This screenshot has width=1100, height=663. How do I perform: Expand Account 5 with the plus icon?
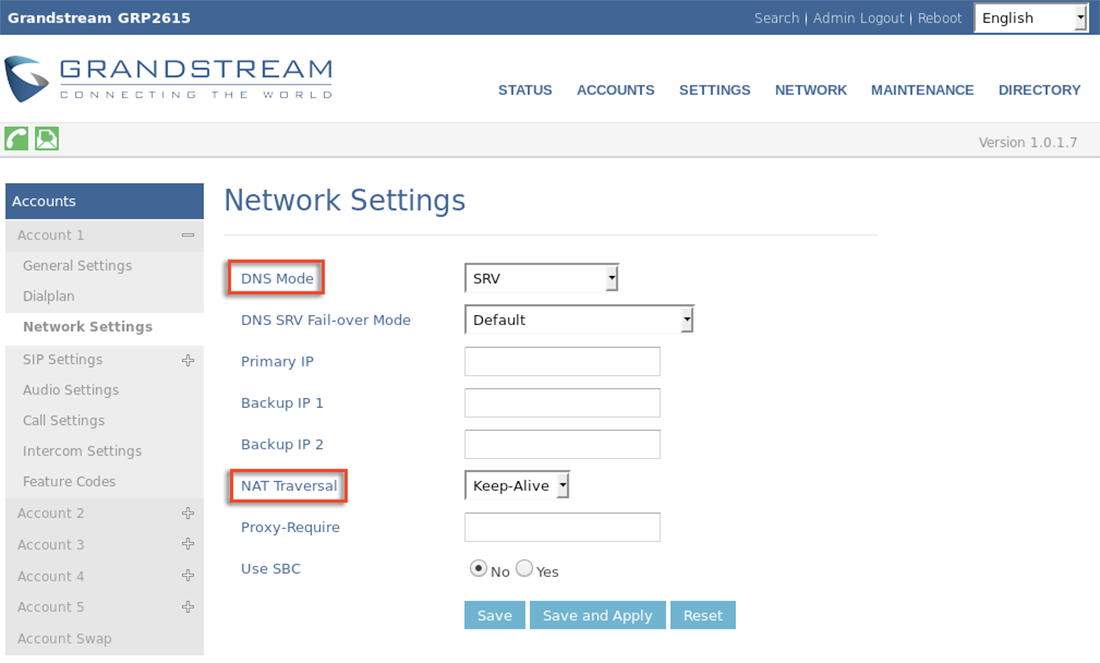click(x=188, y=607)
